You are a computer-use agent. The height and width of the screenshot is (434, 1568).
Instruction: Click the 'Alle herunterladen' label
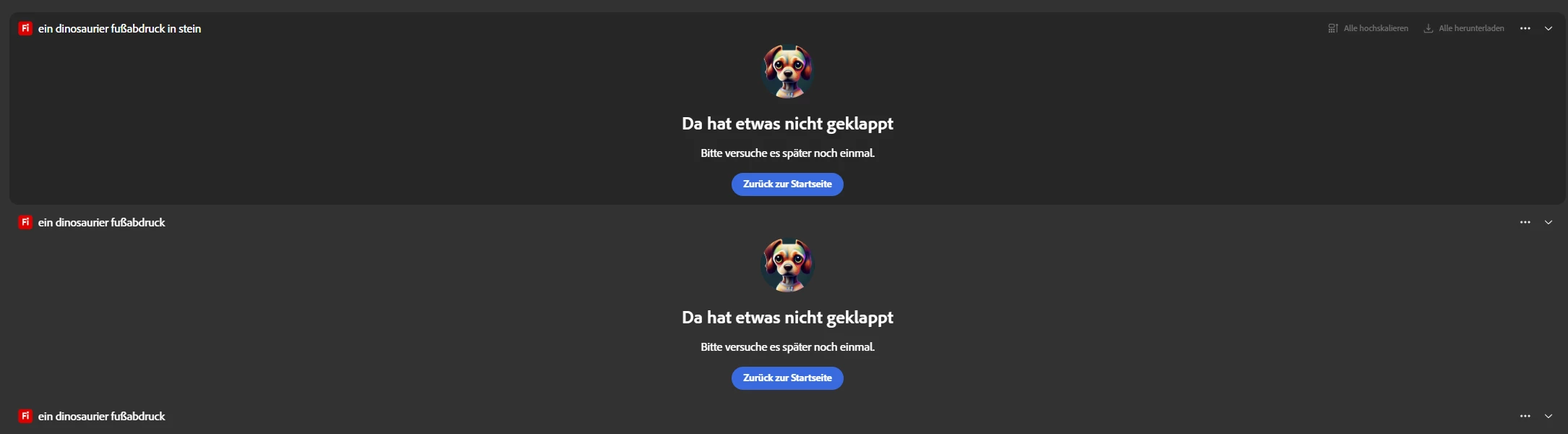tap(1471, 28)
